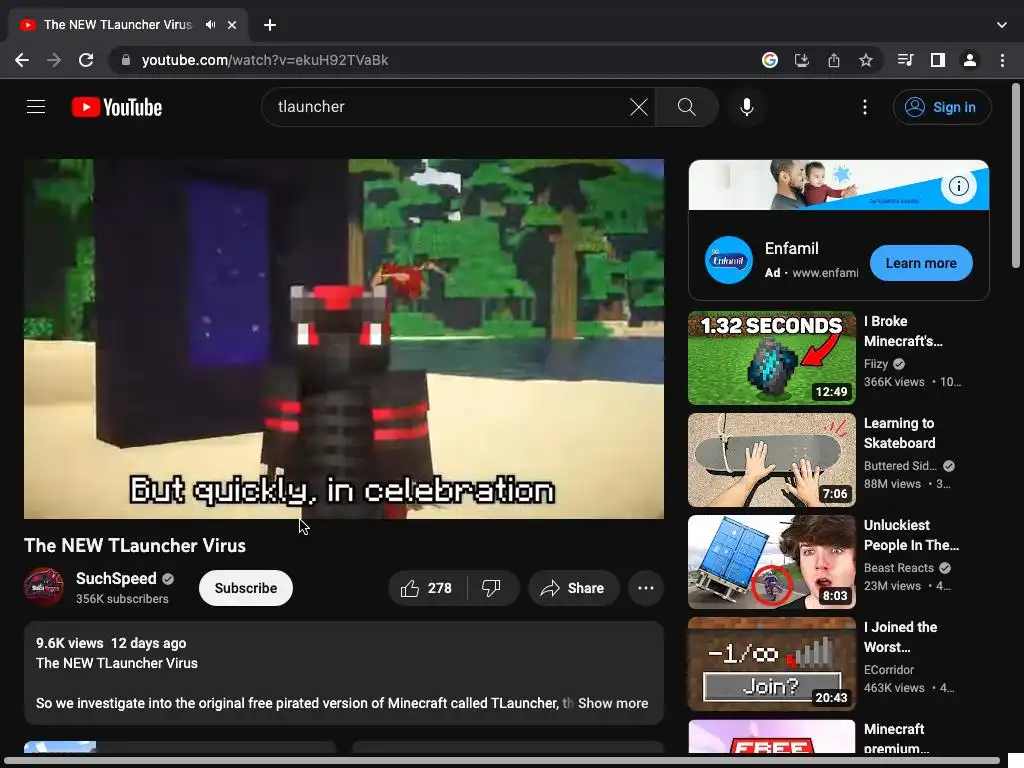Open the SuchSpeed channel avatar

point(44,587)
